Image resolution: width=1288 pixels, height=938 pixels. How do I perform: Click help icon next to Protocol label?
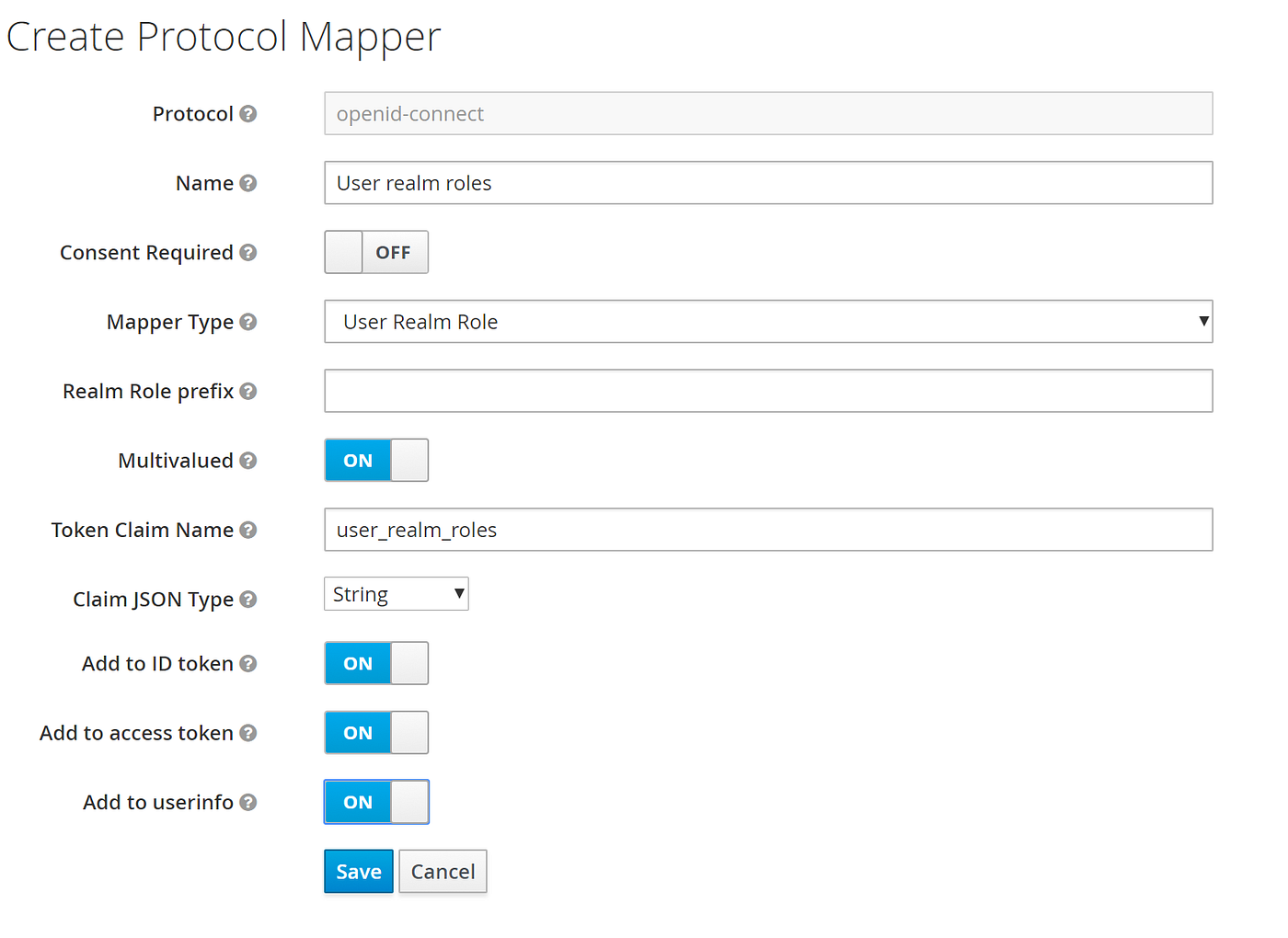click(248, 114)
